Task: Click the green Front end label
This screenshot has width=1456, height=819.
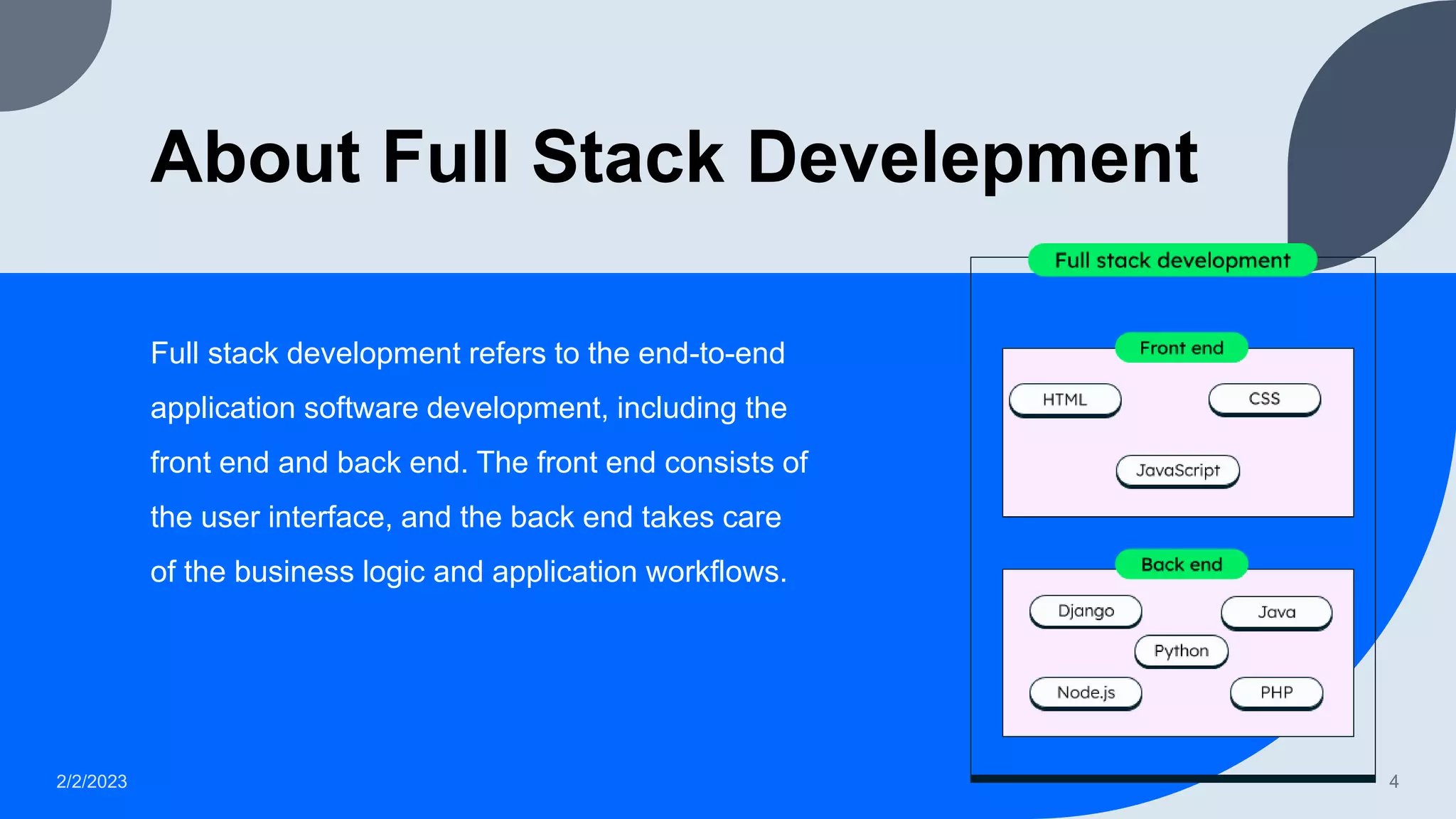Action: click(x=1181, y=348)
